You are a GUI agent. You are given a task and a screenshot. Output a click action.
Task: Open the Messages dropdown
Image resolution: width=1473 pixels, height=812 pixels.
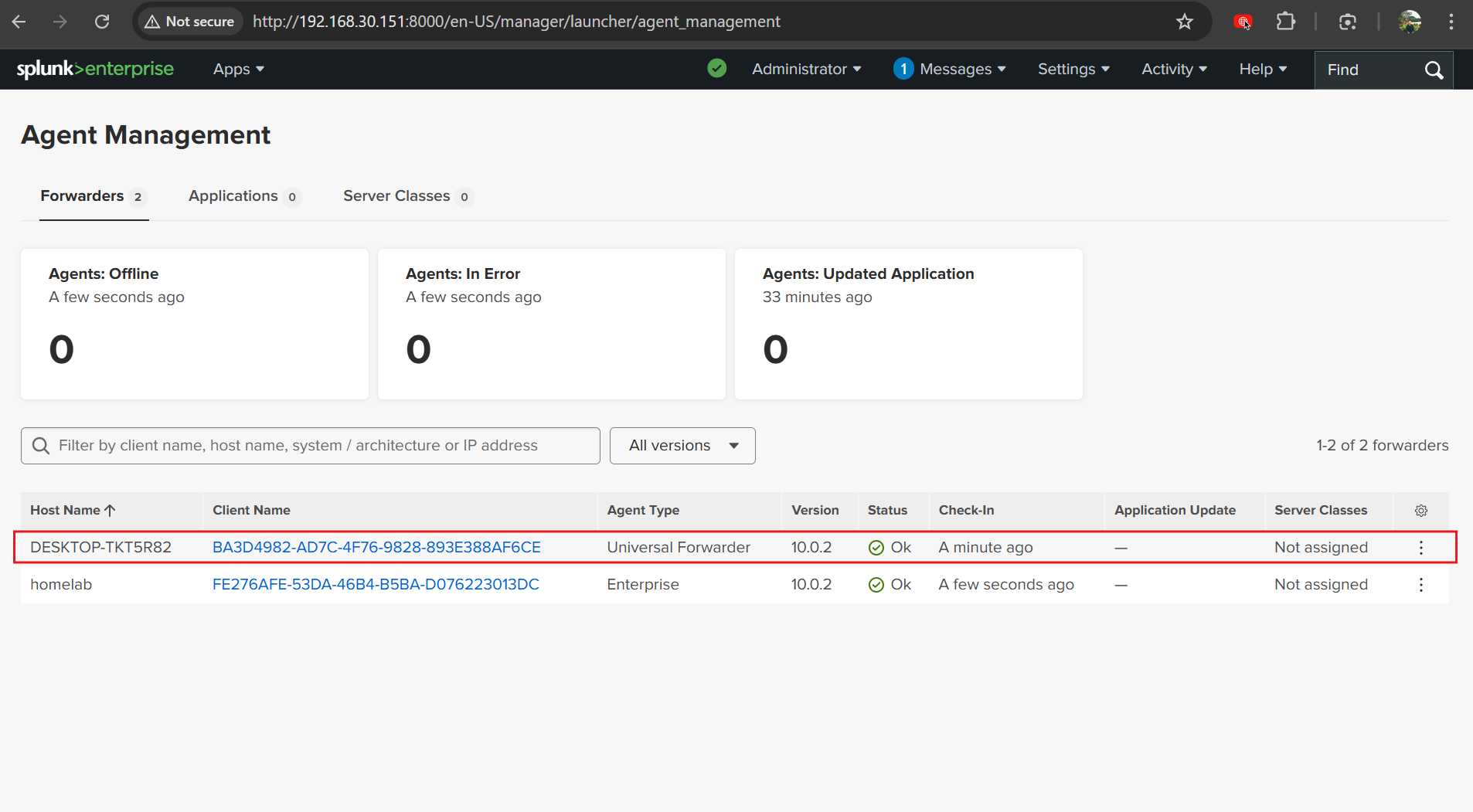click(951, 70)
